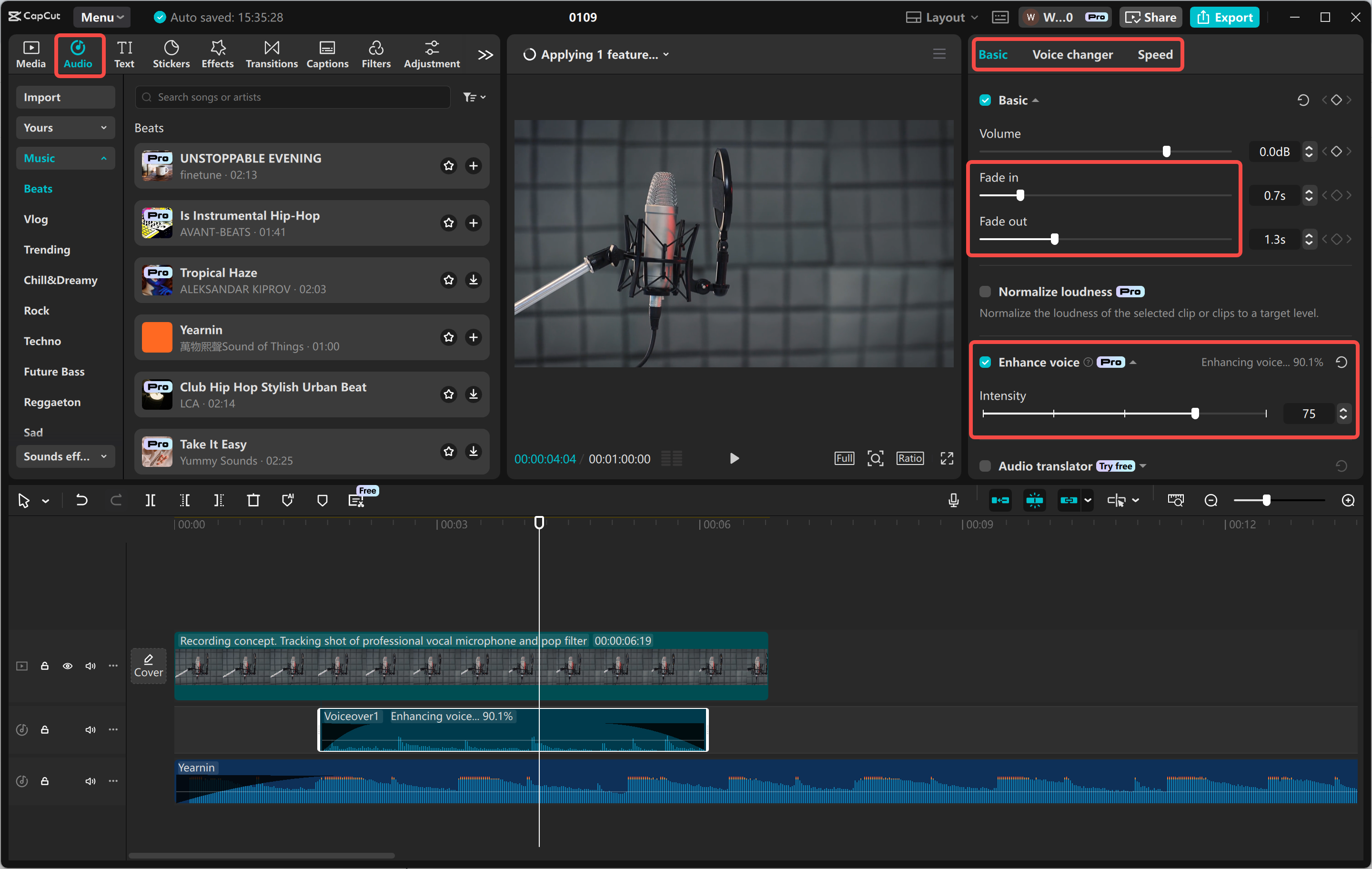Open the Stickers panel
1372x869 pixels.
coord(171,54)
